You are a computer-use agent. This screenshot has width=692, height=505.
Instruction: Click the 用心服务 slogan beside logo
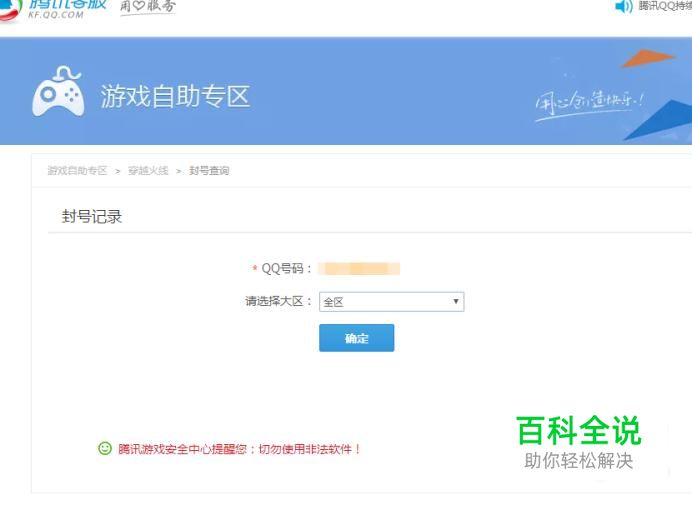(148, 7)
